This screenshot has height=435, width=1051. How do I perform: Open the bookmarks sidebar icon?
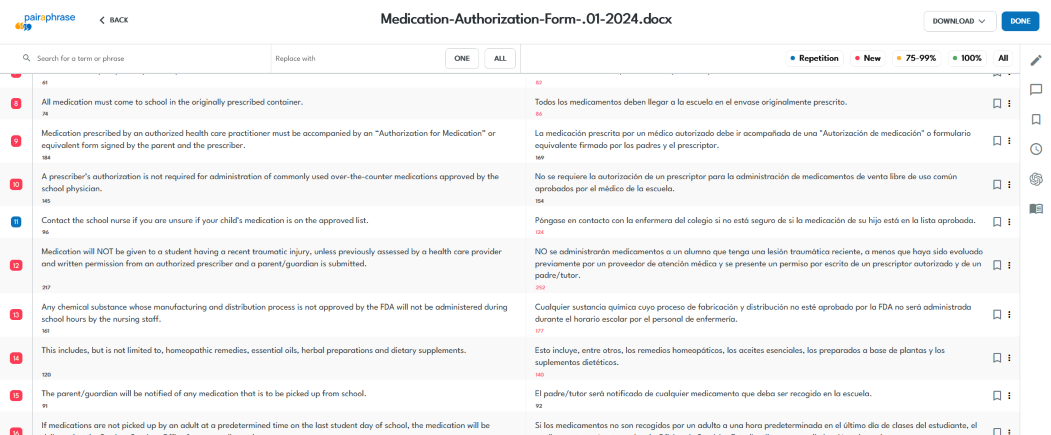pos(1036,119)
